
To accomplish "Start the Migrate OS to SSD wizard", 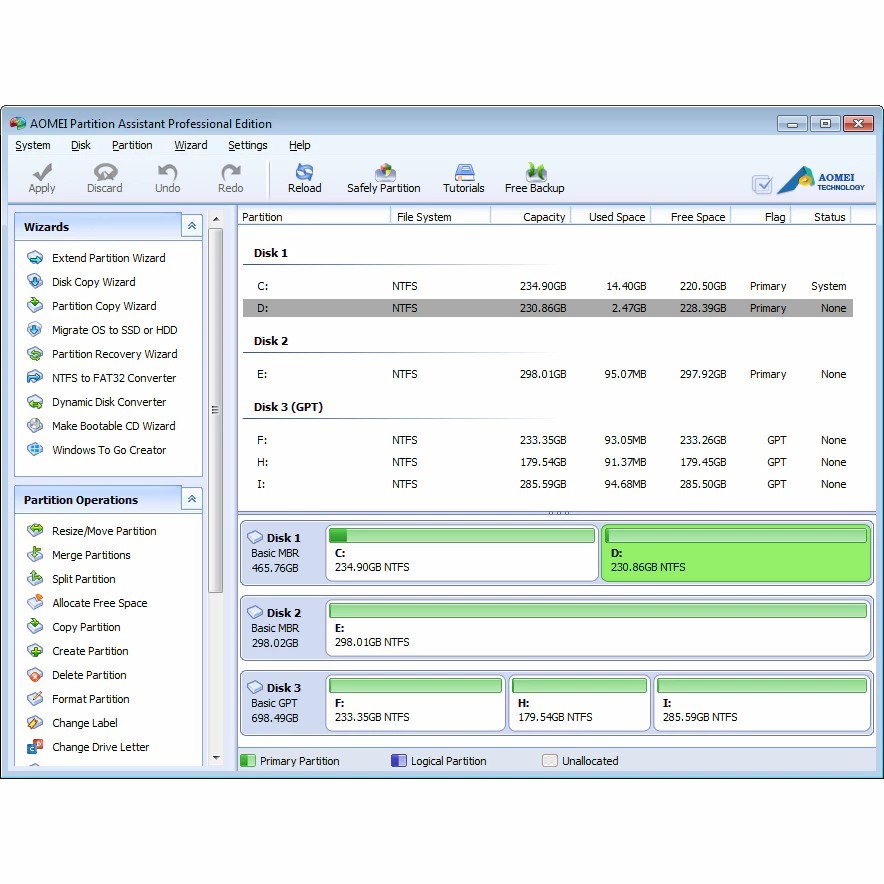I will (x=114, y=330).
